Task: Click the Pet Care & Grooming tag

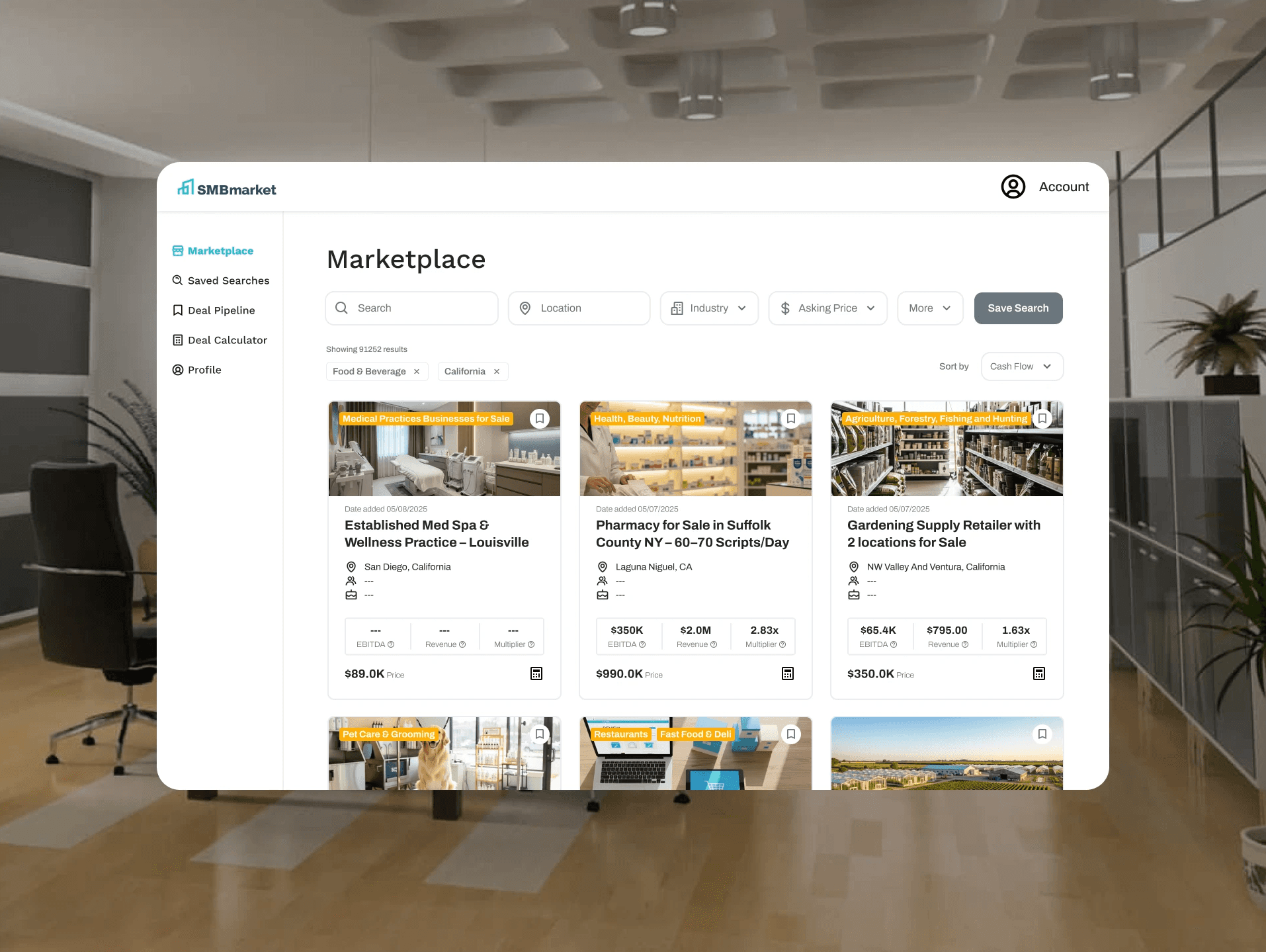Action: (389, 734)
